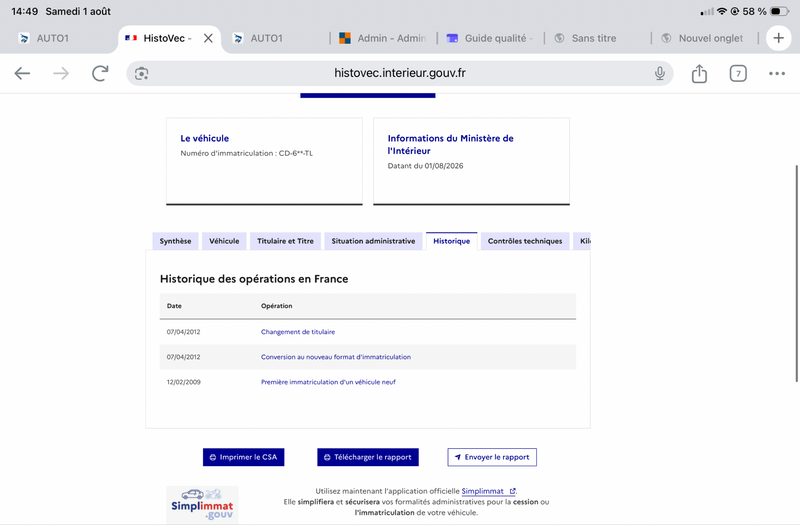Click Première immatriculation d'un véhicule neuf

(x=328, y=382)
